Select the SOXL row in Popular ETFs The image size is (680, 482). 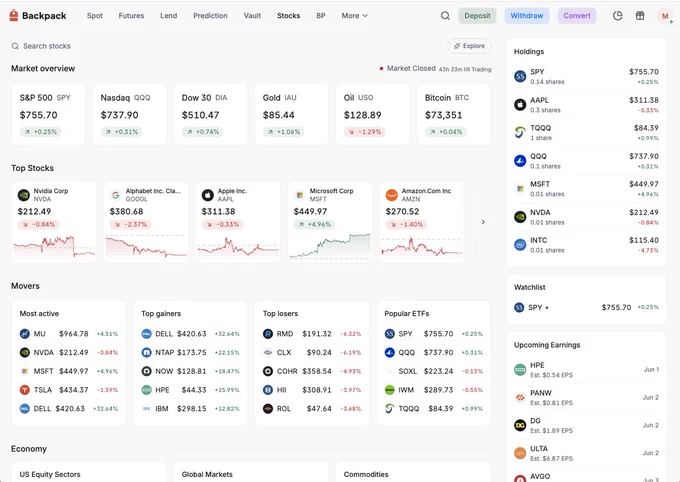click(434, 371)
